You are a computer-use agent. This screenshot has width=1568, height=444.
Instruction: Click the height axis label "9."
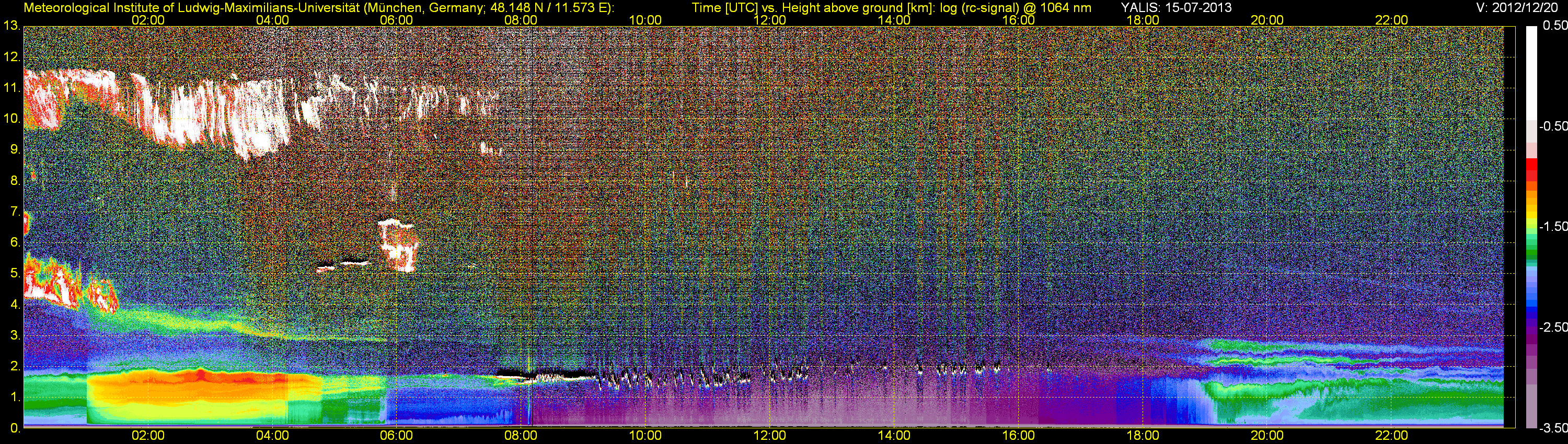(x=15, y=149)
